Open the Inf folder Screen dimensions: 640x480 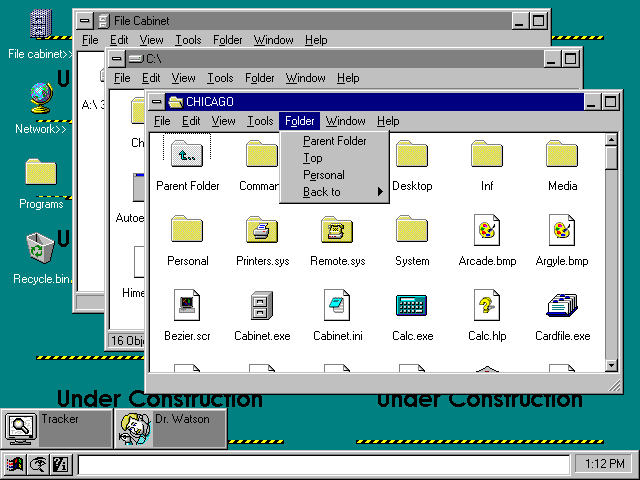coord(487,153)
